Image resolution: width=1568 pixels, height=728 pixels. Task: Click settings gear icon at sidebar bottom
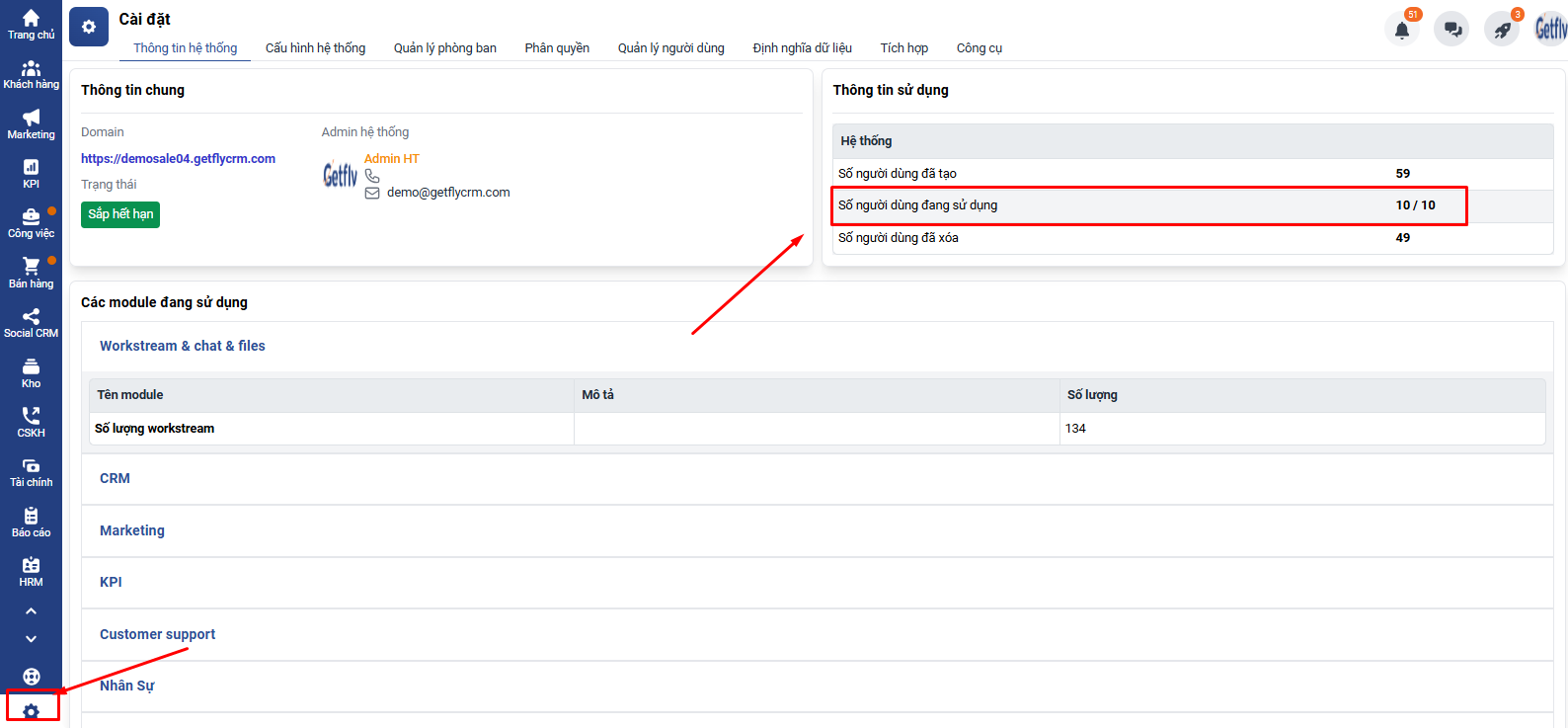click(32, 710)
